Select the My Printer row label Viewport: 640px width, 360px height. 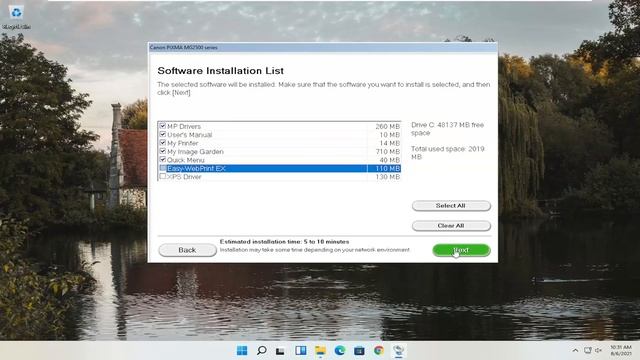[182, 143]
